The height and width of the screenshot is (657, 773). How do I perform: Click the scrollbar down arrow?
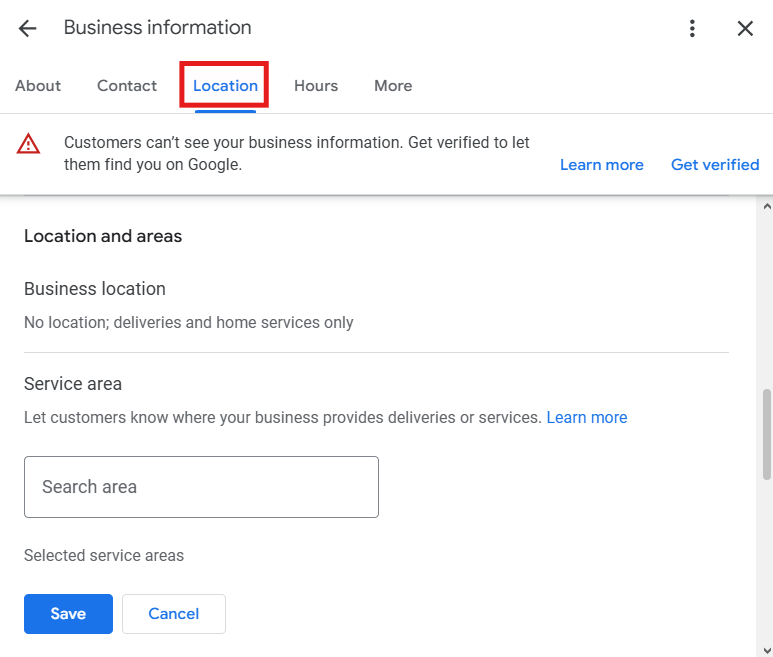tap(766, 648)
